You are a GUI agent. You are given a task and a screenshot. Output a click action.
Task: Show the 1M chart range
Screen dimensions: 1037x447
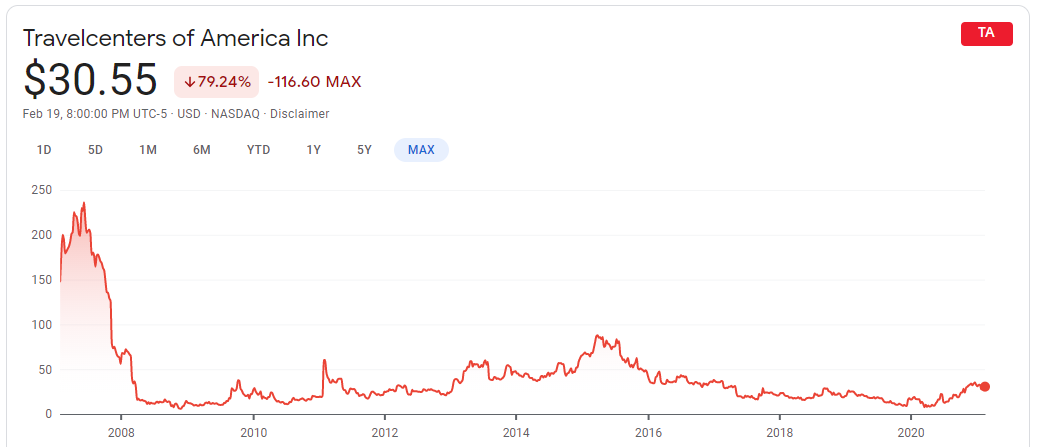coord(148,150)
